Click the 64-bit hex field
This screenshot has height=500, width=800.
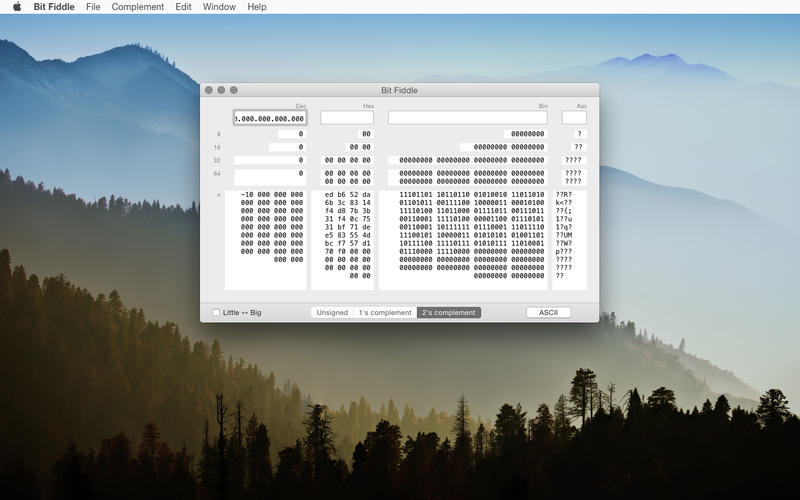click(x=347, y=177)
